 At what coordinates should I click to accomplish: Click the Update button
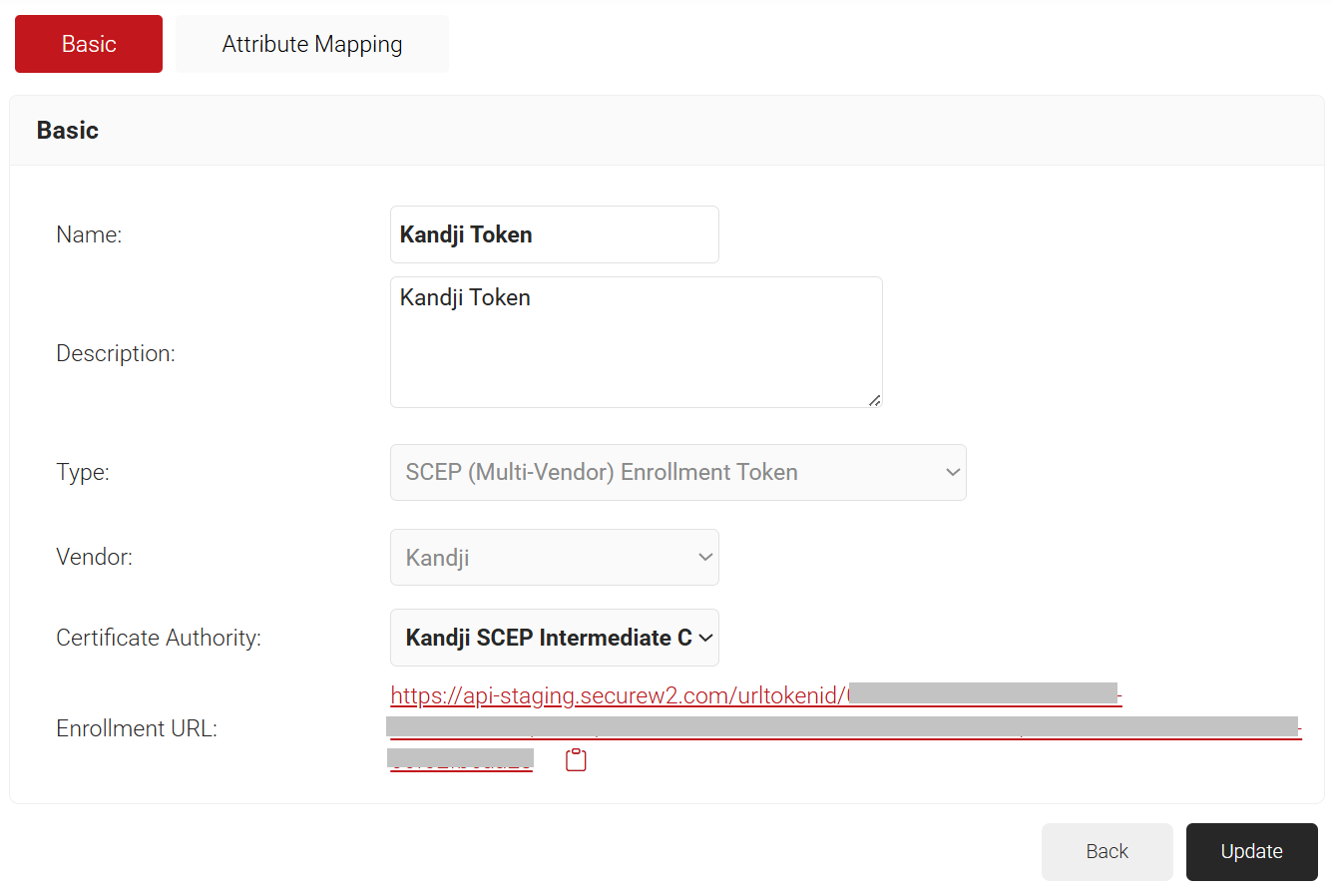click(x=1251, y=851)
